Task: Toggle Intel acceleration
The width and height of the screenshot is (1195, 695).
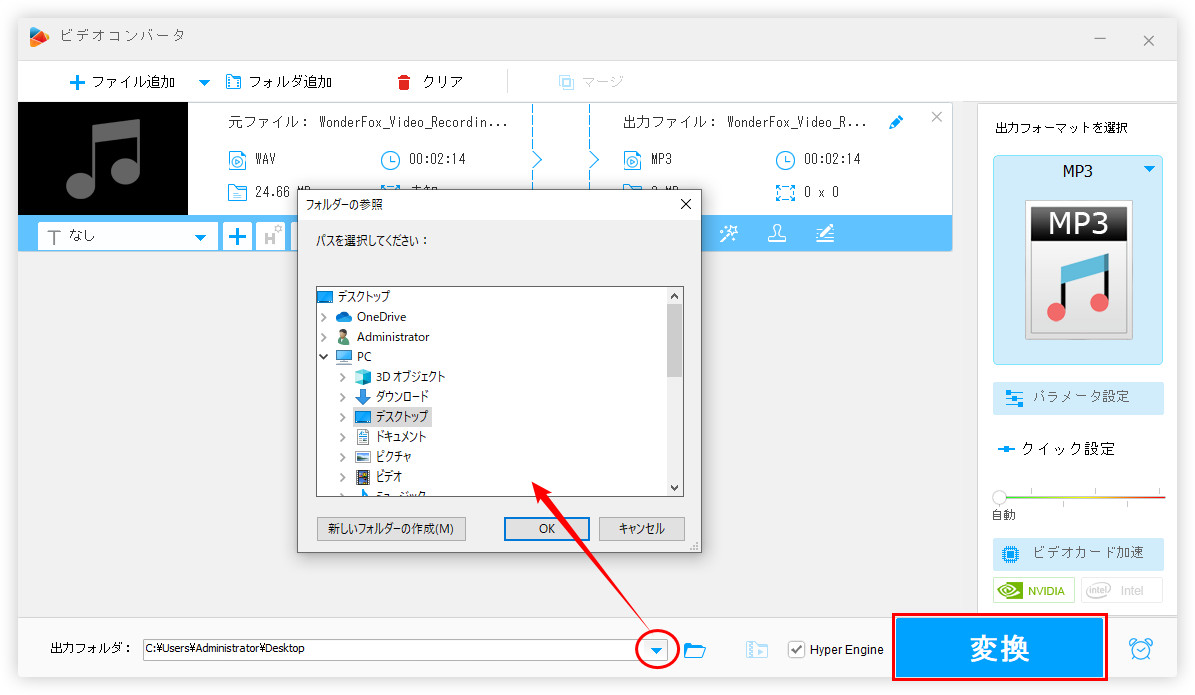Action: point(1121,591)
